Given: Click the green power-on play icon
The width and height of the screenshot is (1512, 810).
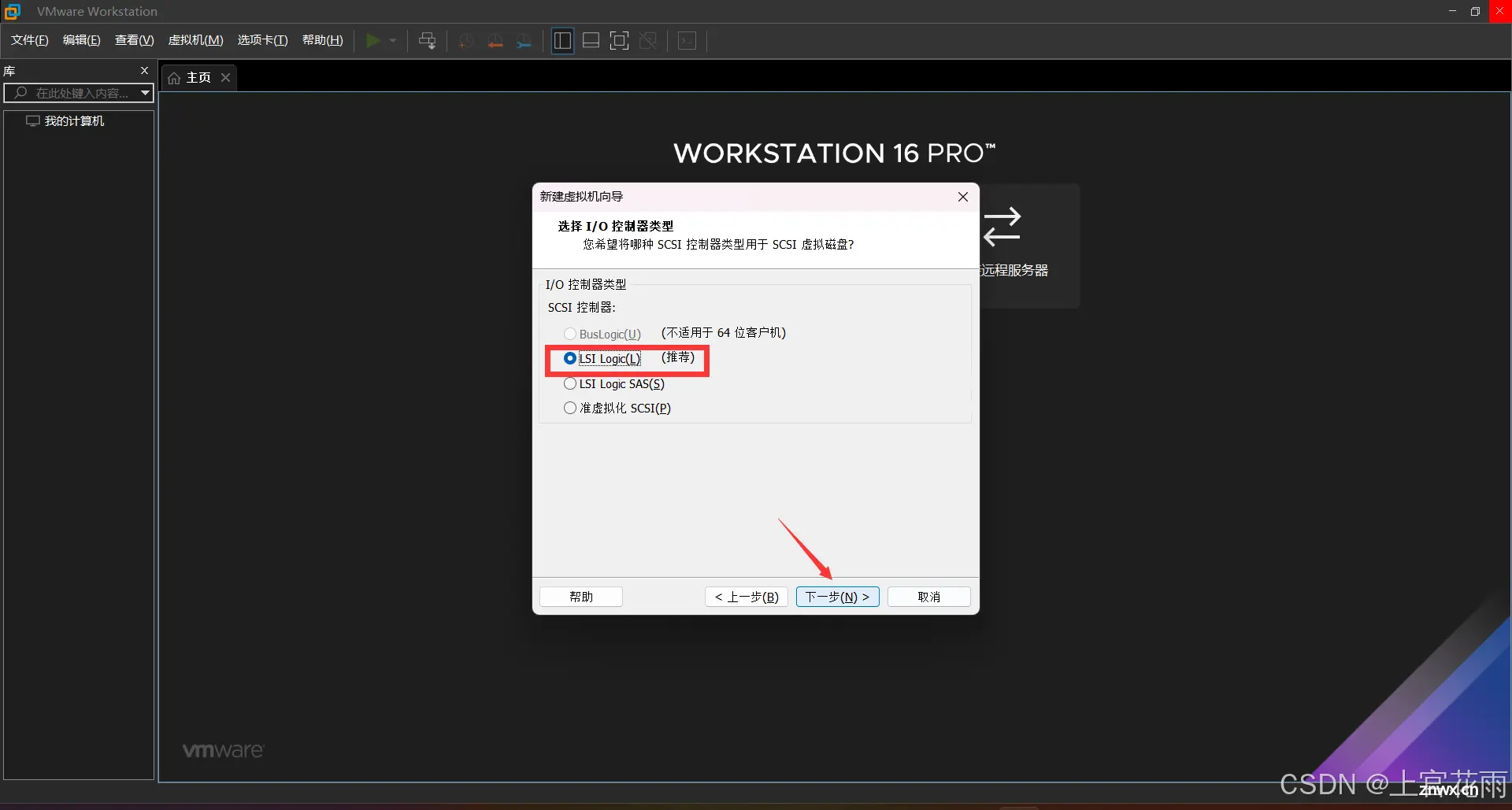Looking at the screenshot, I should pos(373,40).
